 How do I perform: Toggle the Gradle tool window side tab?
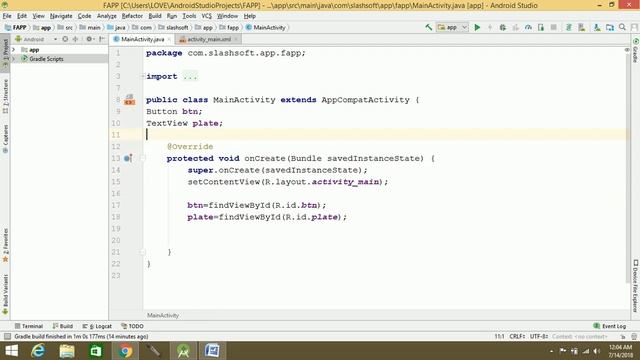[x=636, y=50]
